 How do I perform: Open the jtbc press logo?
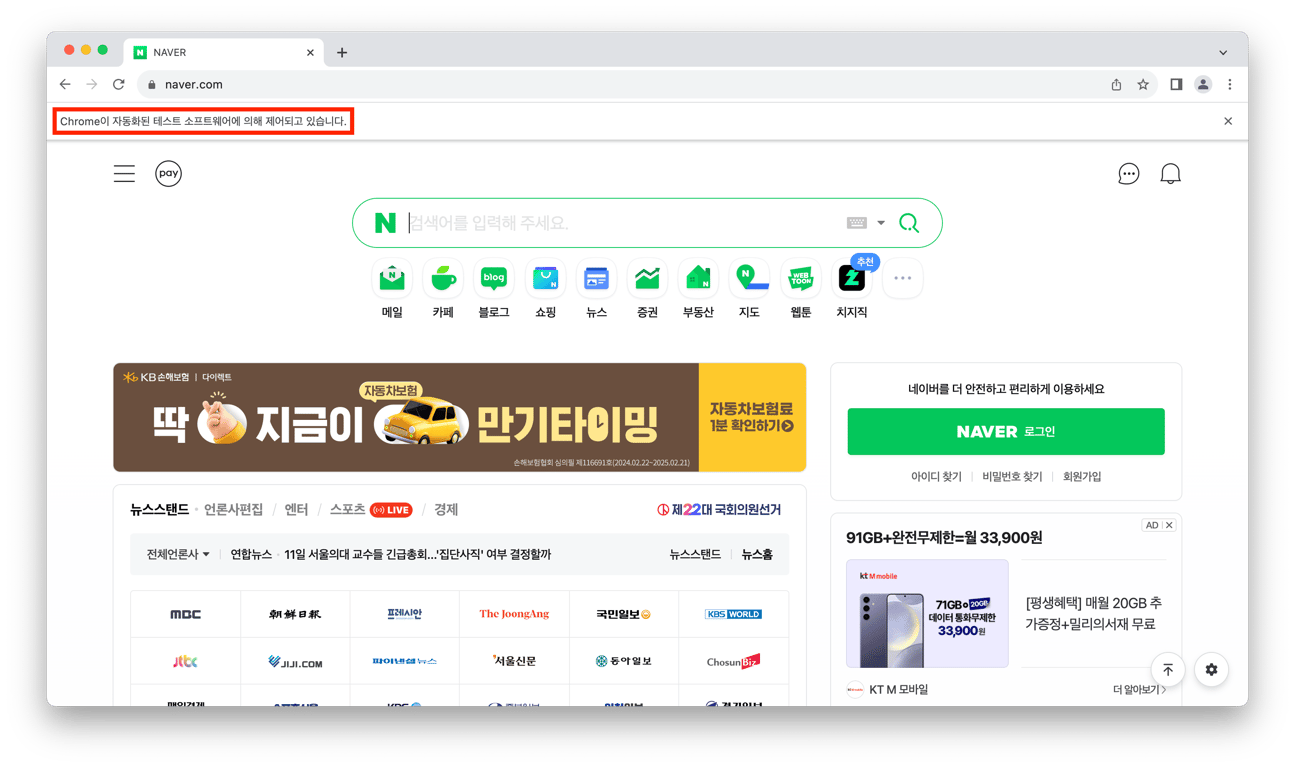click(186, 661)
